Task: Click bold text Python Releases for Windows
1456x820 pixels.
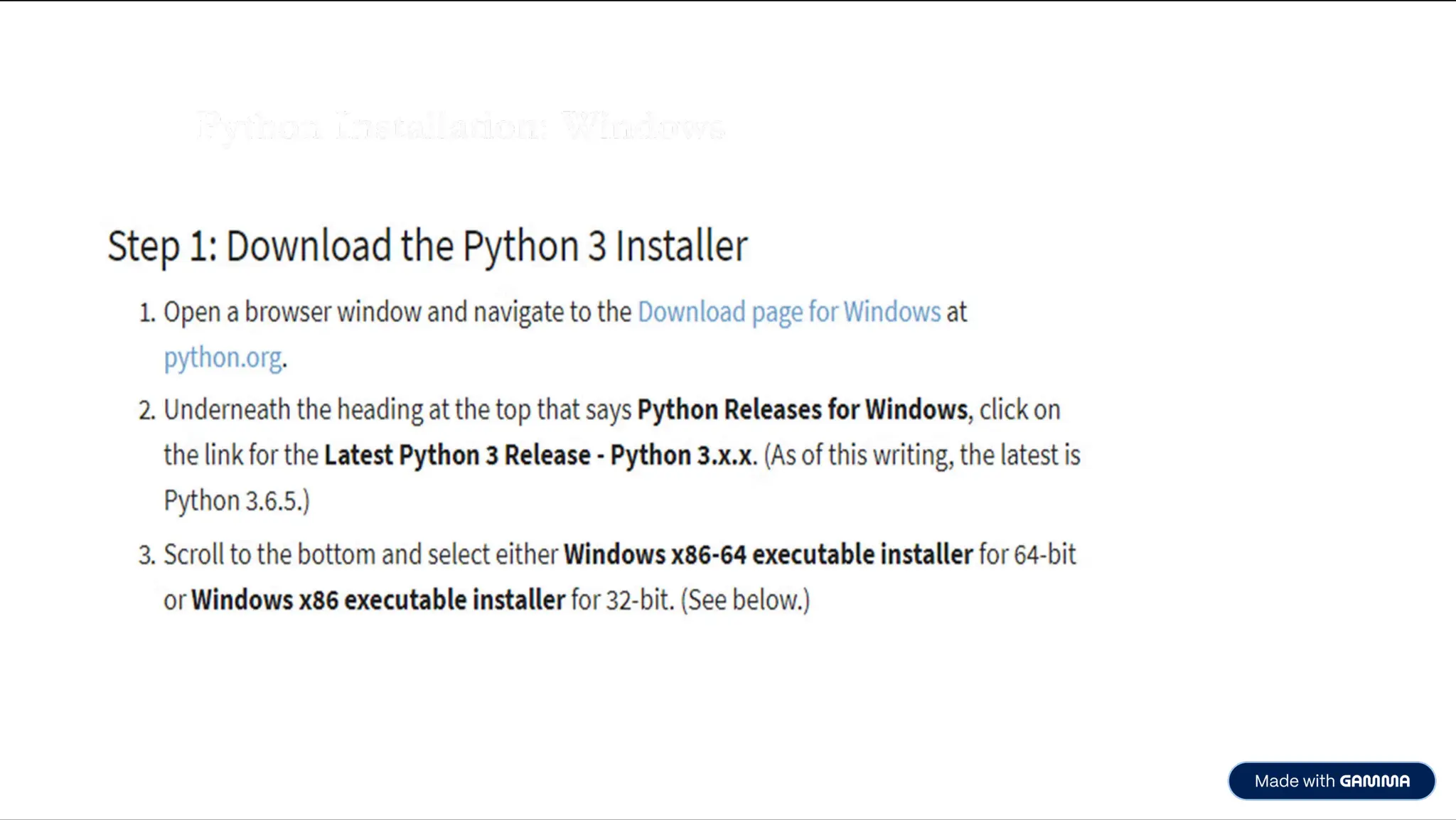Action: point(802,411)
